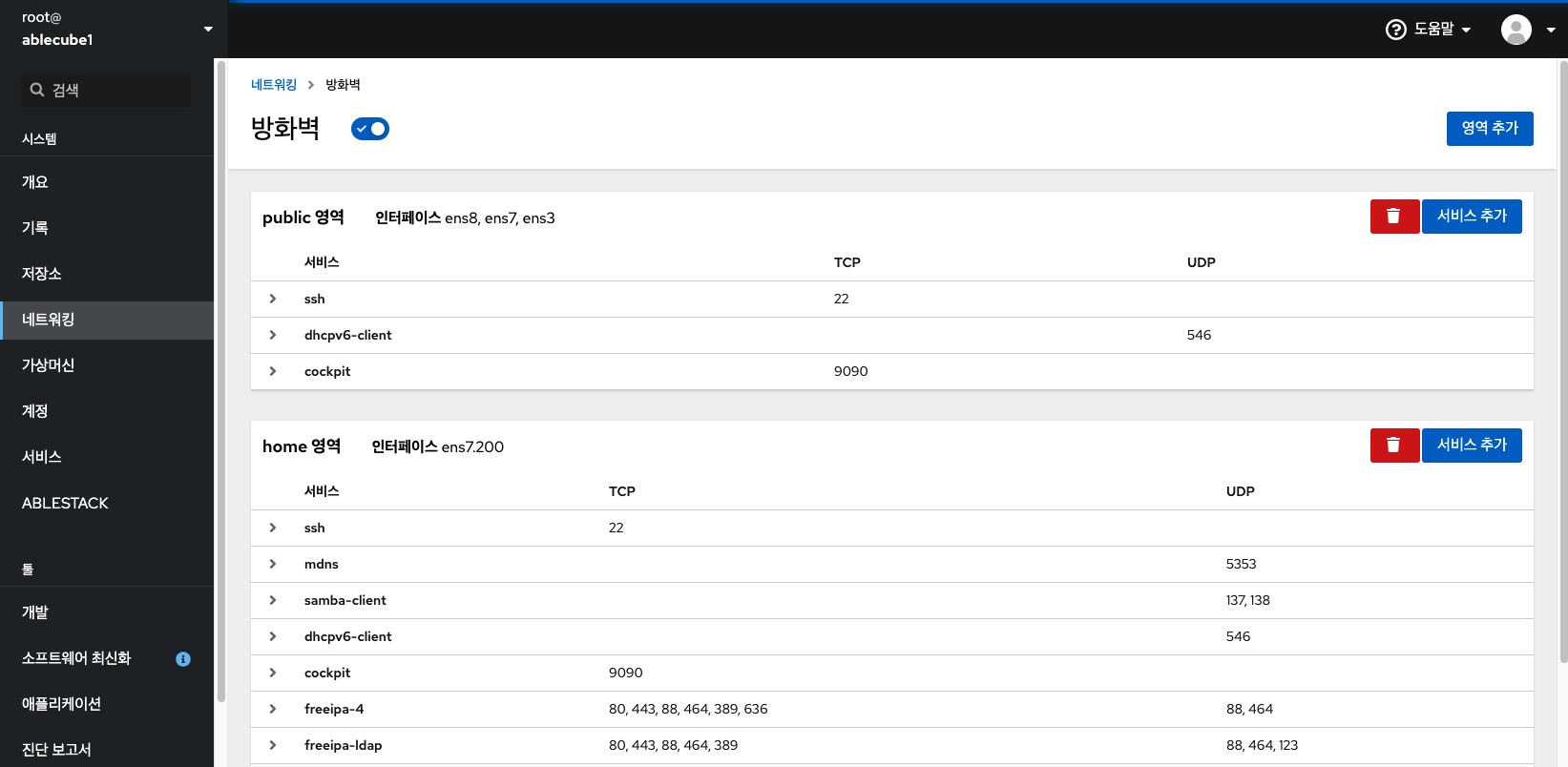Click UDP port 5353 for mdns
The image size is (1568, 767).
1241,564
